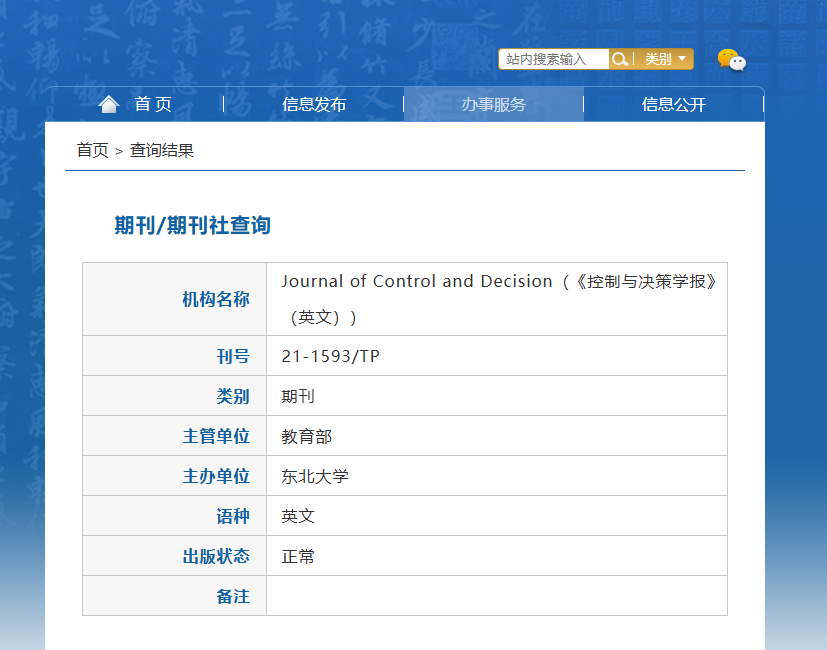Click the 查询结果 breadcrumb text

(162, 150)
